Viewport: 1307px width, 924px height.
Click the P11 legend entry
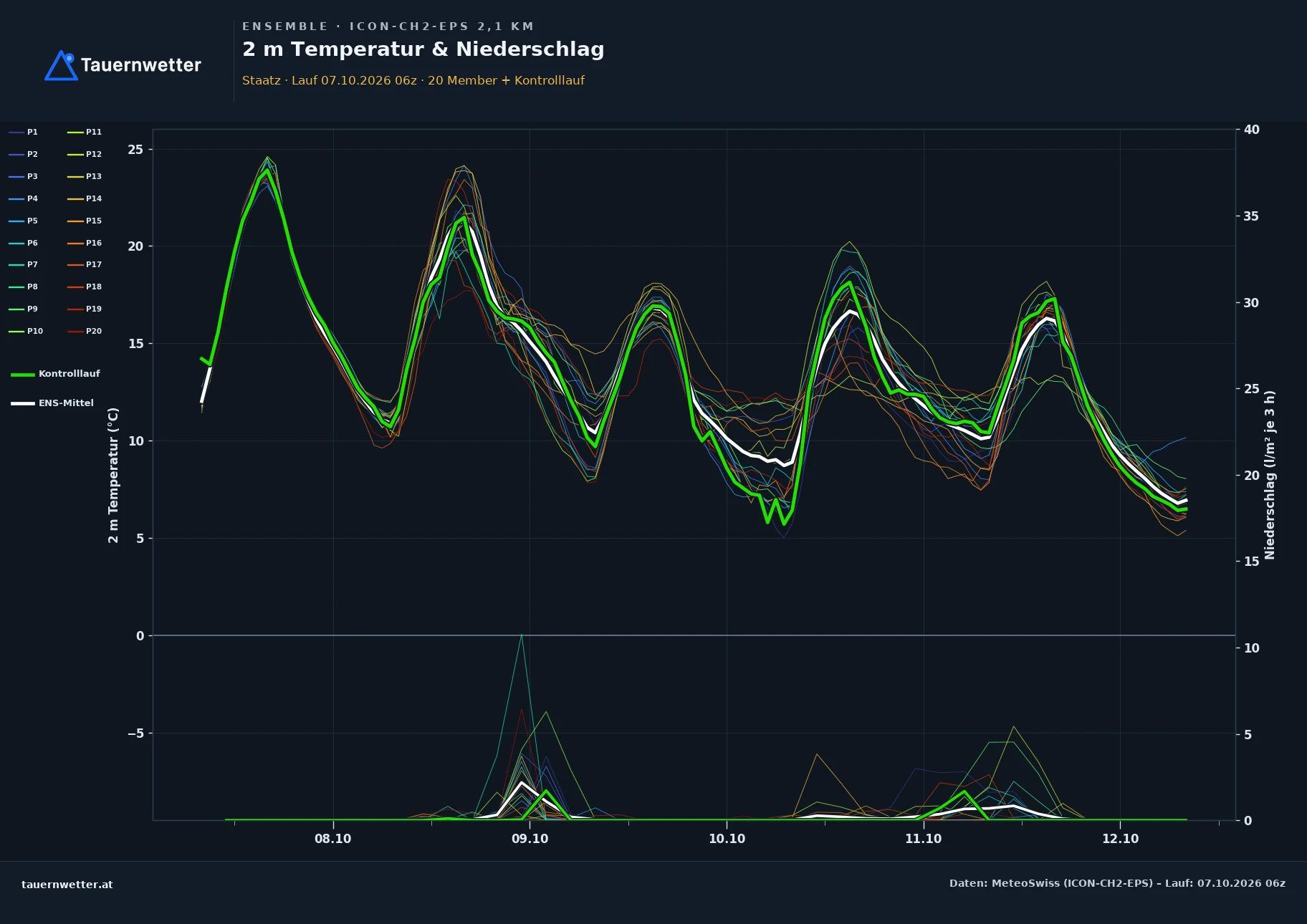click(85, 132)
